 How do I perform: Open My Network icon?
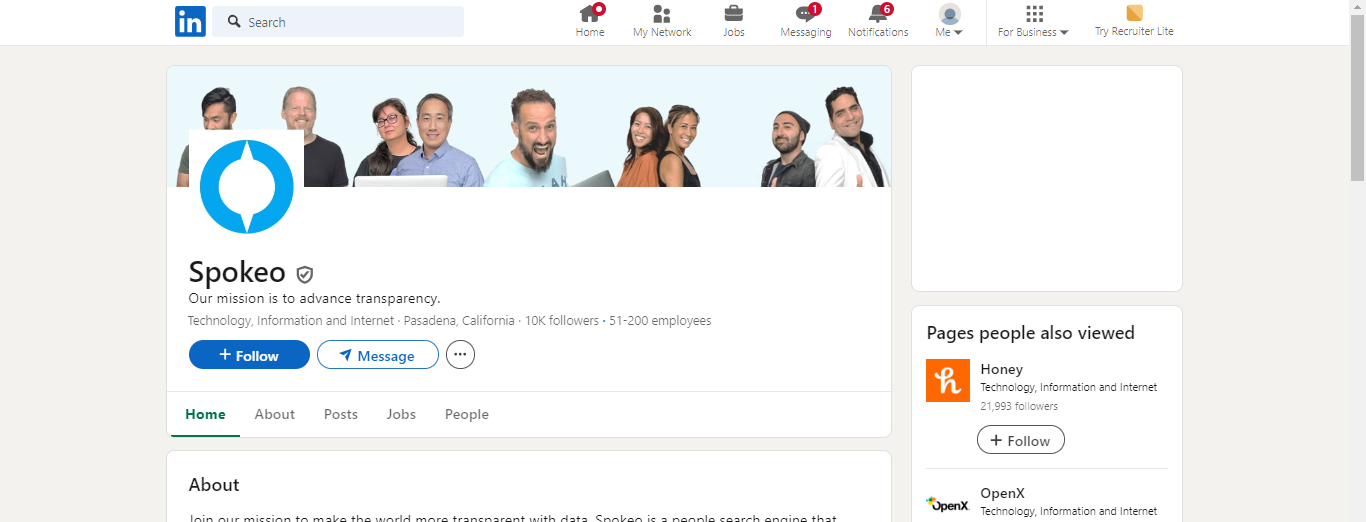(661, 14)
